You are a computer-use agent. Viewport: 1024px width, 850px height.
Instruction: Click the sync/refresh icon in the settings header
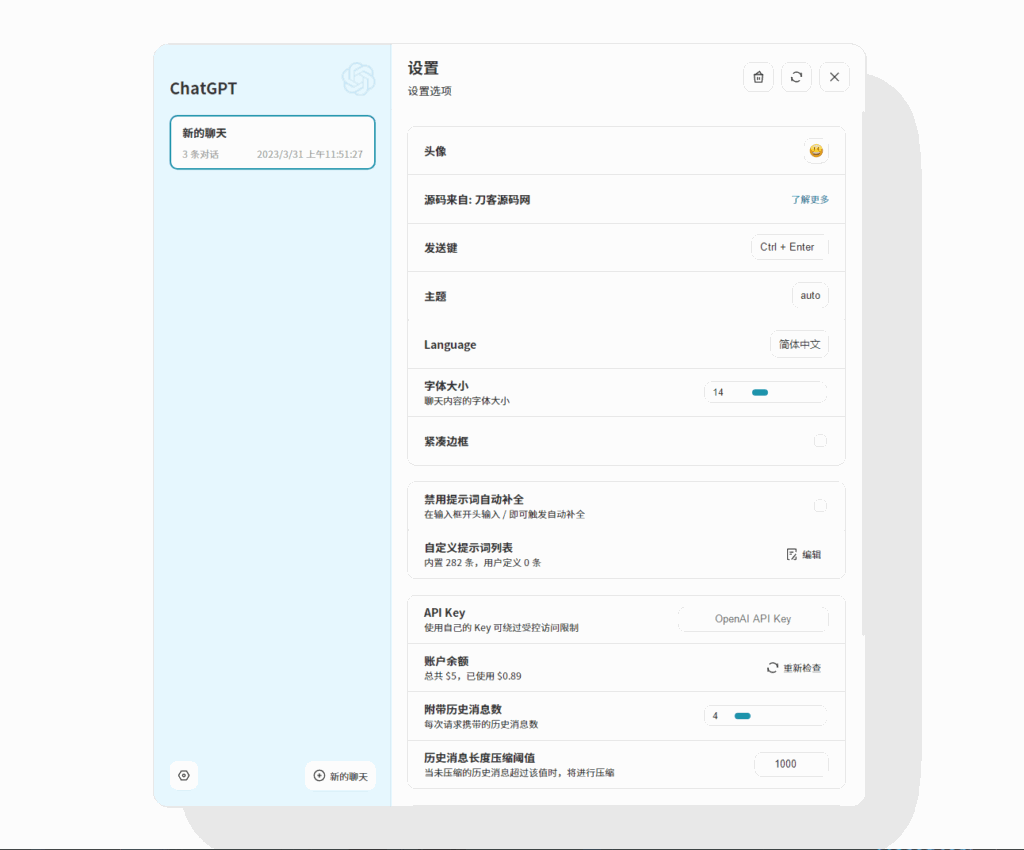(796, 77)
